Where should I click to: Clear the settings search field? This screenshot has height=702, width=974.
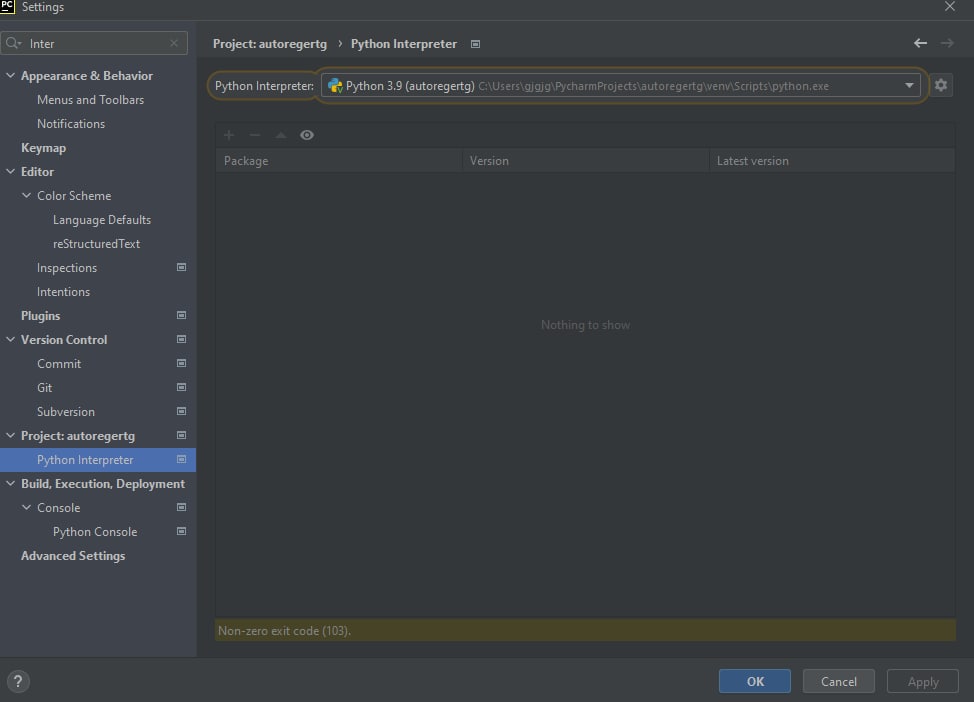174,43
